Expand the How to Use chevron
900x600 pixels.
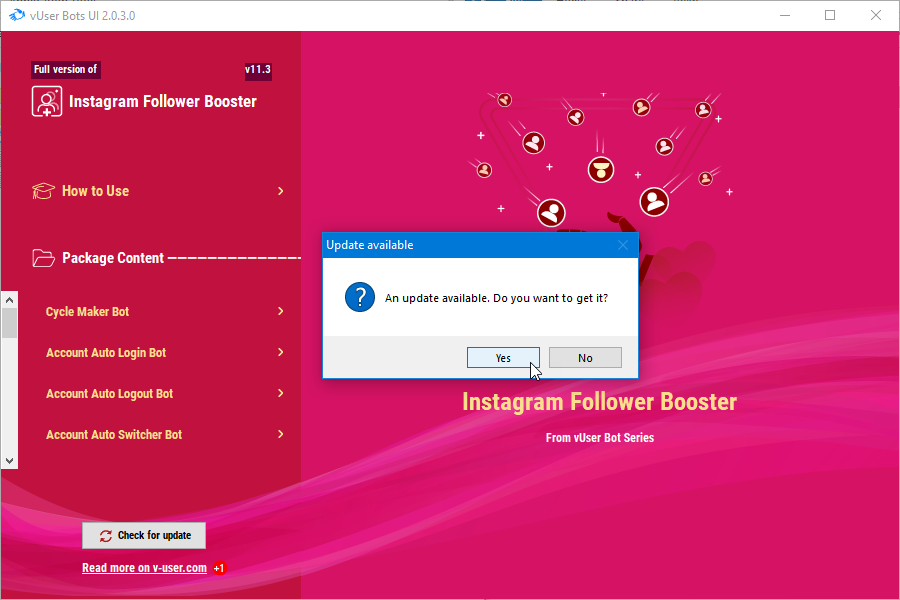tap(281, 191)
